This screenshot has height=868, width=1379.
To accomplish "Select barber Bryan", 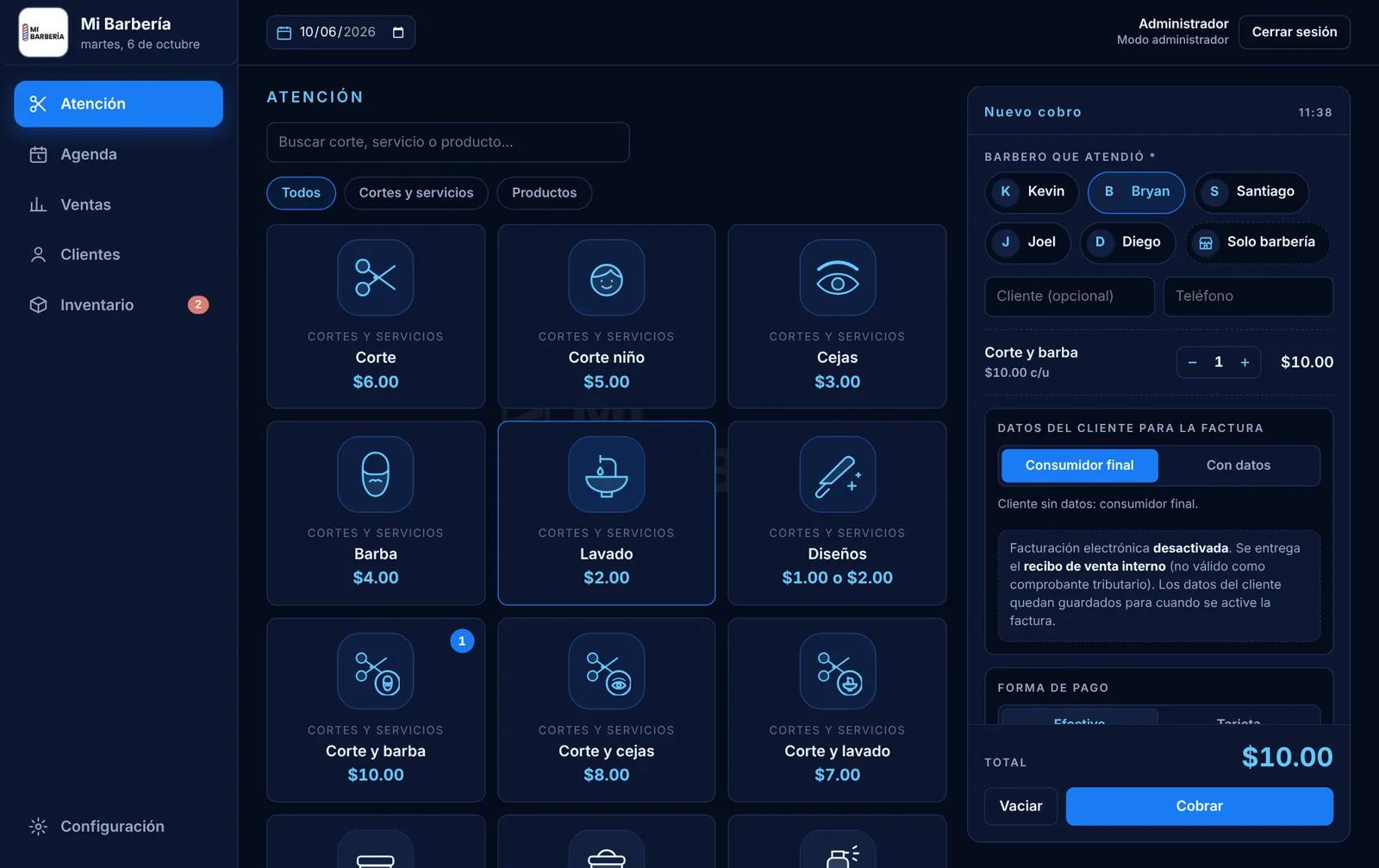I will tap(1136, 191).
